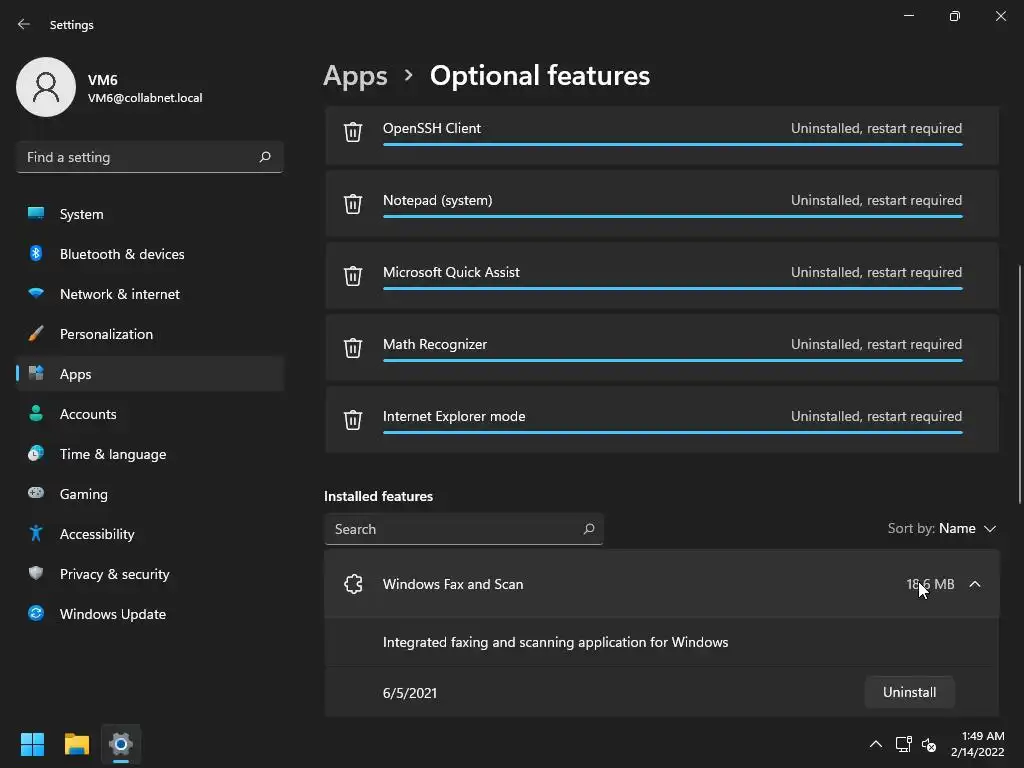Click the Internet Explorer mode progress bar
Image resolution: width=1024 pixels, height=768 pixels.
(672, 433)
